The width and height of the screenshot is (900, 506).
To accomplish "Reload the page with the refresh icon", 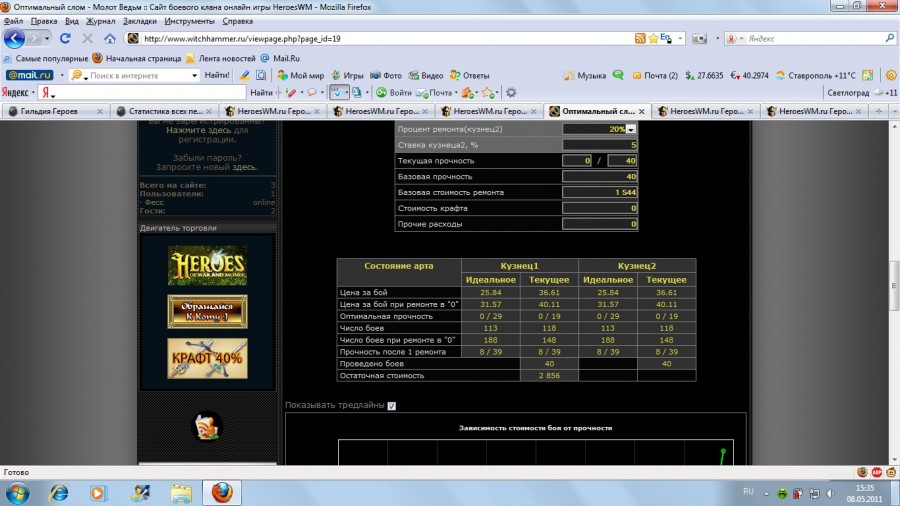I will point(65,38).
